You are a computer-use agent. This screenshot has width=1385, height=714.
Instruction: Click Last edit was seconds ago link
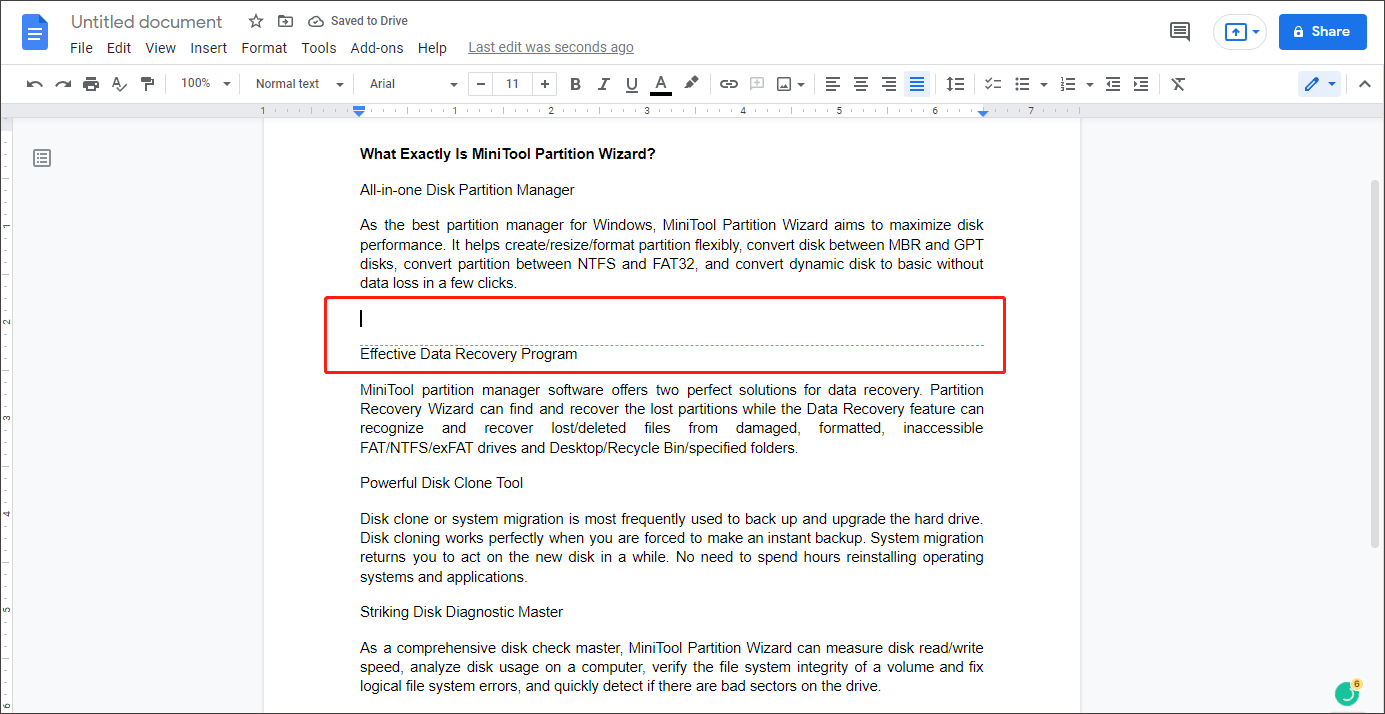551,48
